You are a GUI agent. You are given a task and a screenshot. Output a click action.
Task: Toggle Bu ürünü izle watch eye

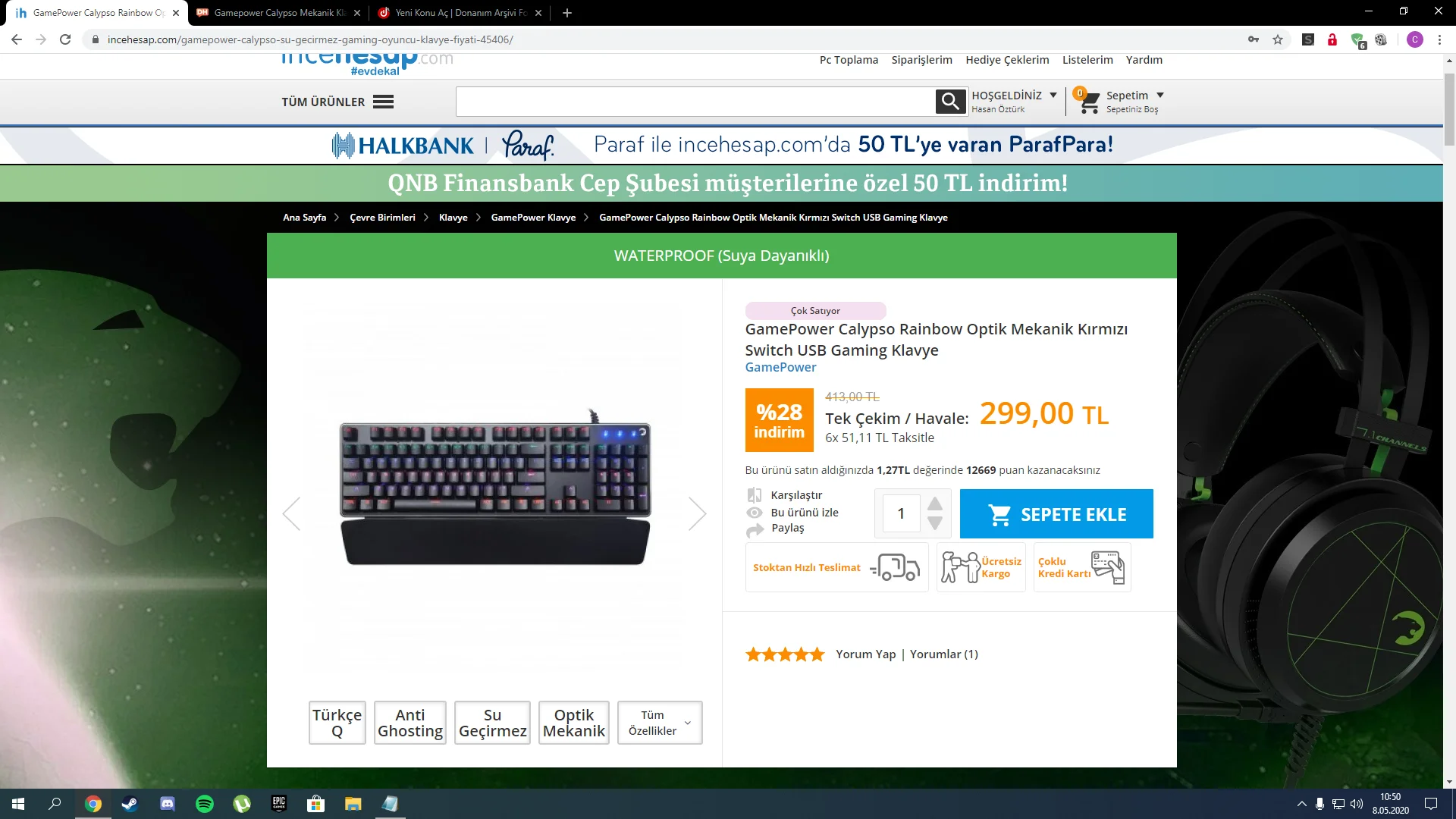755,513
